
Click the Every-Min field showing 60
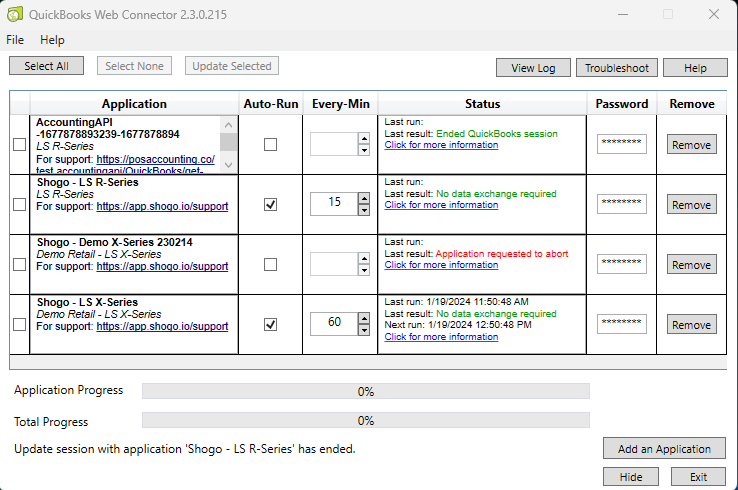pyautogui.click(x=334, y=324)
